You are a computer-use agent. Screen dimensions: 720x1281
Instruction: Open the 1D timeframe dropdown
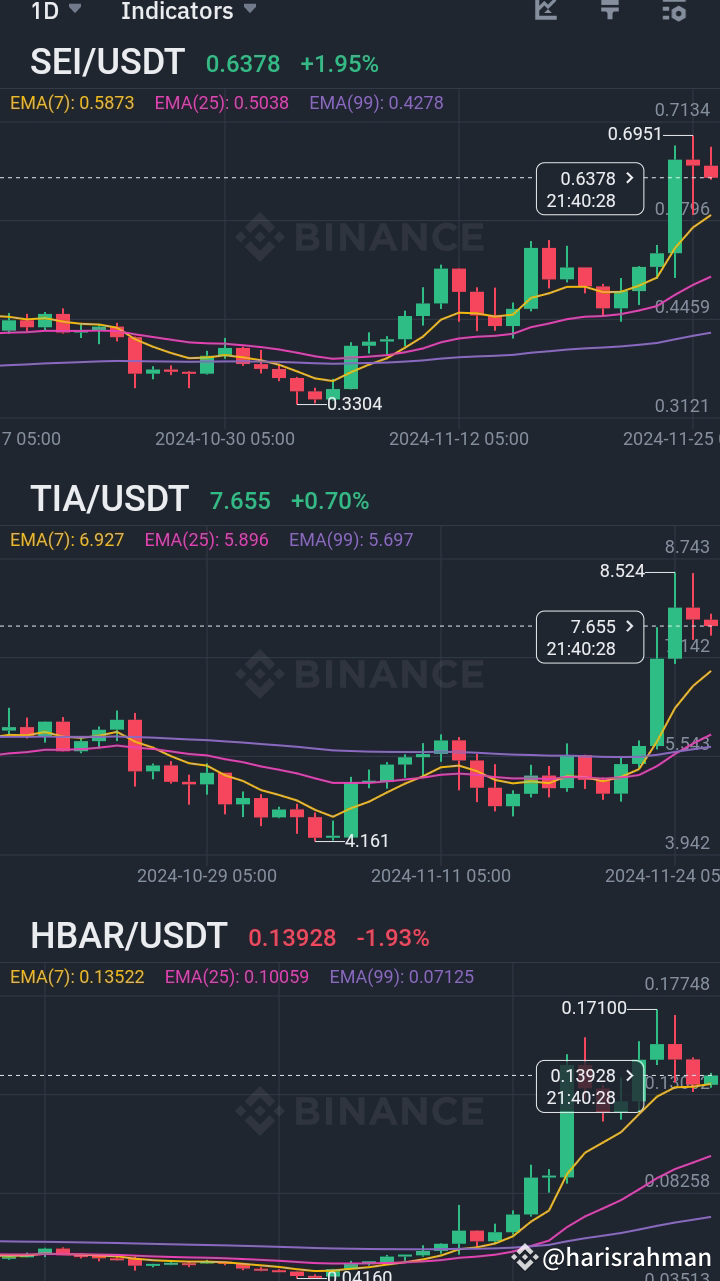(x=47, y=13)
